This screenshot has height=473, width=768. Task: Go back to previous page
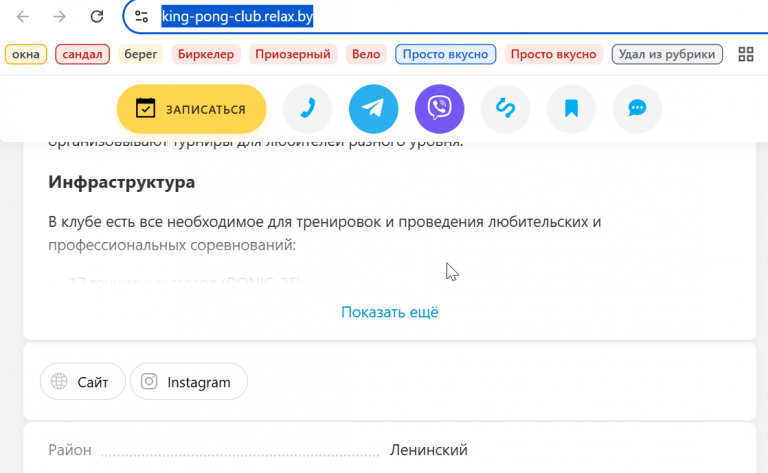[23, 17]
